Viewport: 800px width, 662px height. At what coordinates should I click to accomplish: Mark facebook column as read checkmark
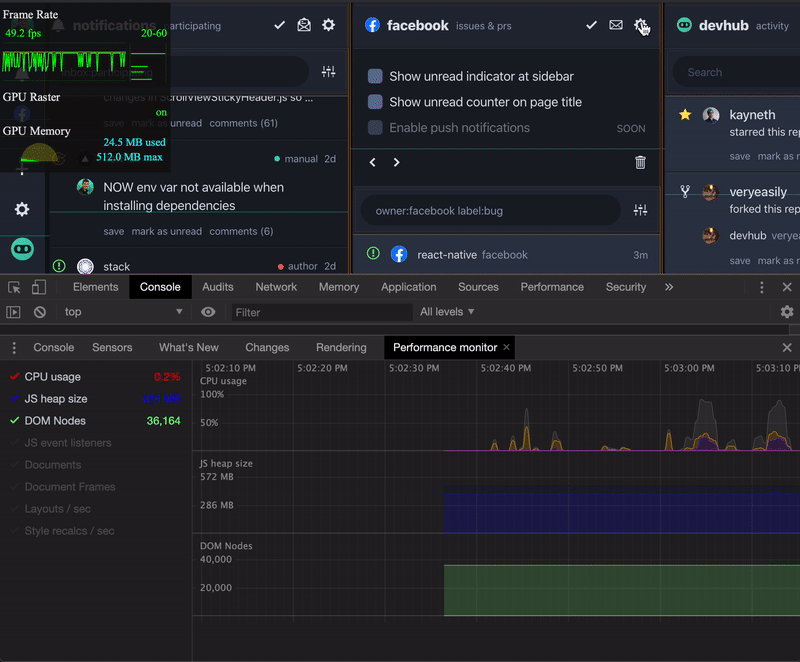pos(591,25)
